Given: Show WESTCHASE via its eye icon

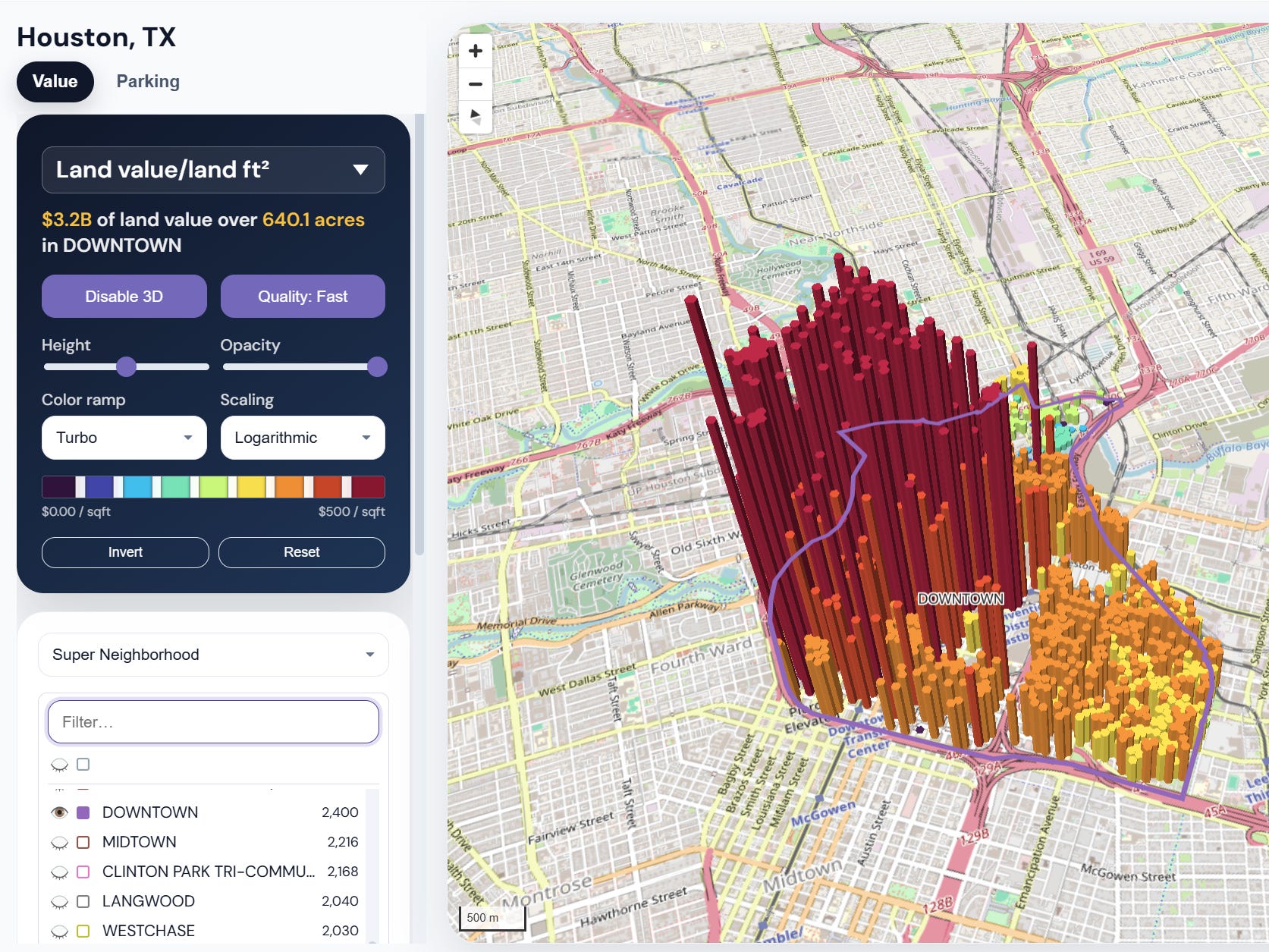Looking at the screenshot, I should point(59,931).
